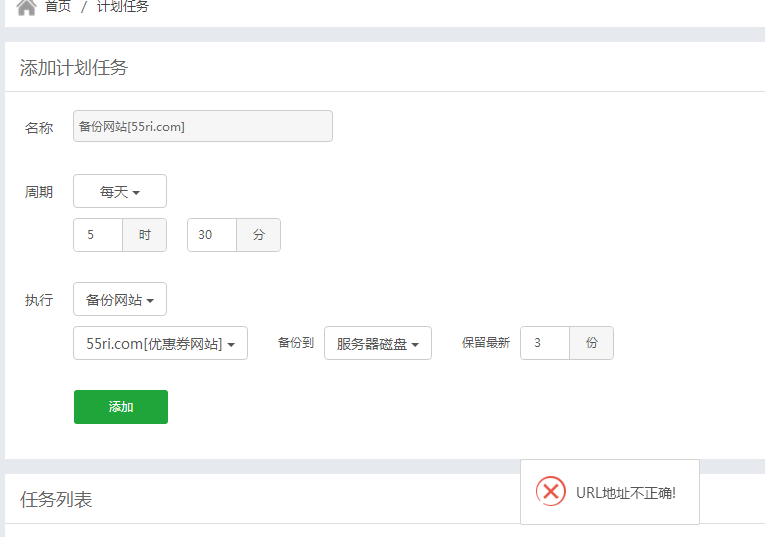Click the 周期 label
The height and width of the screenshot is (537, 765).
coord(39,192)
